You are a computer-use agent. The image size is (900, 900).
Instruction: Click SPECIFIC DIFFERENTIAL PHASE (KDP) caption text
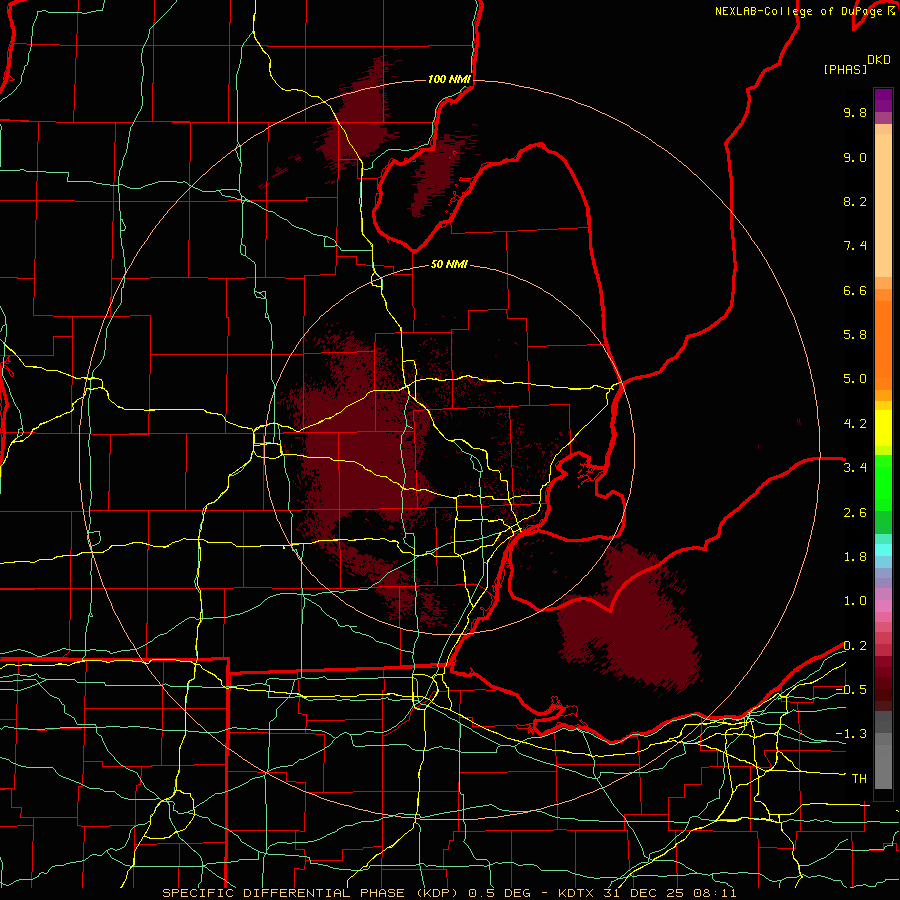310,893
